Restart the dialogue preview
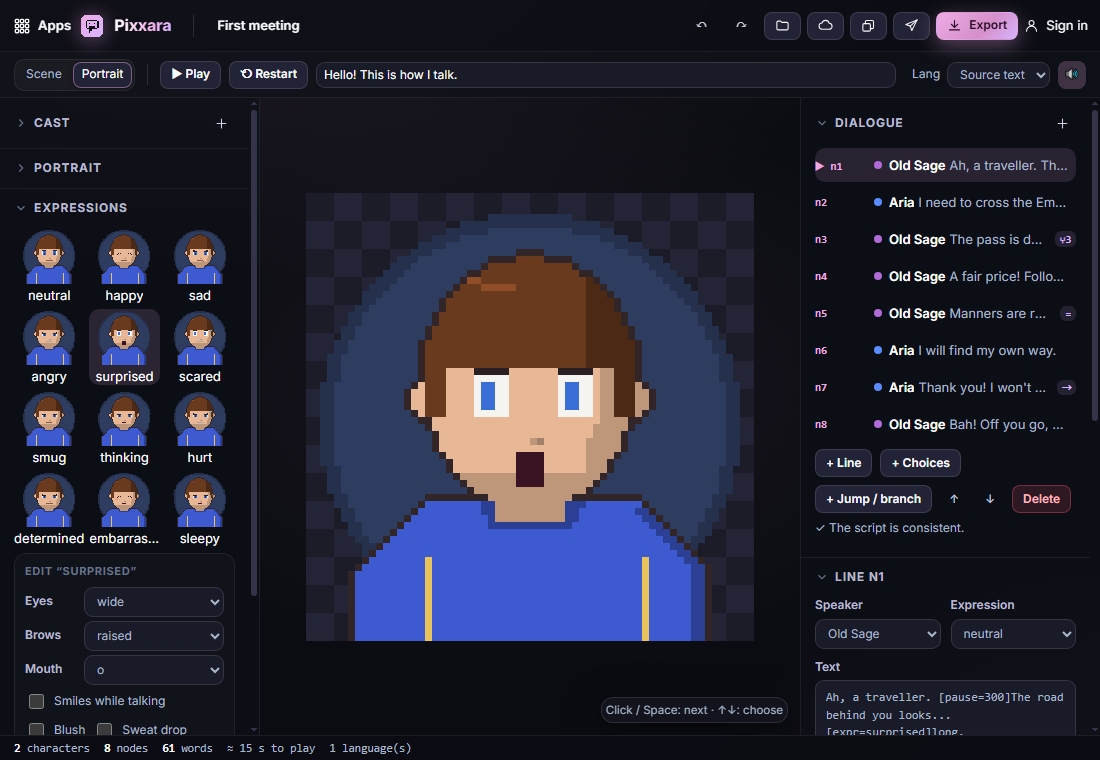The height and width of the screenshot is (760, 1100). 268,74
